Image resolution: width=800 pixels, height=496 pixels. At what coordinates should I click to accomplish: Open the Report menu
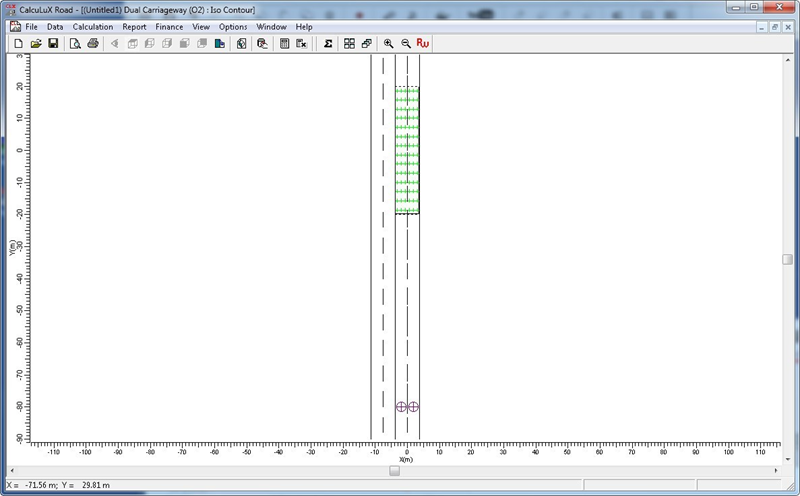[134, 27]
